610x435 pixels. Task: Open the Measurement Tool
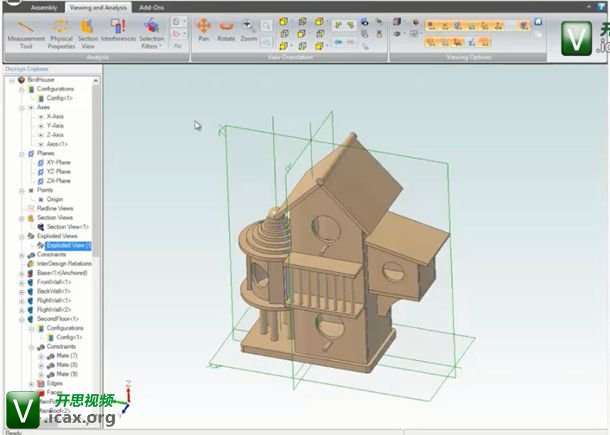coord(26,32)
